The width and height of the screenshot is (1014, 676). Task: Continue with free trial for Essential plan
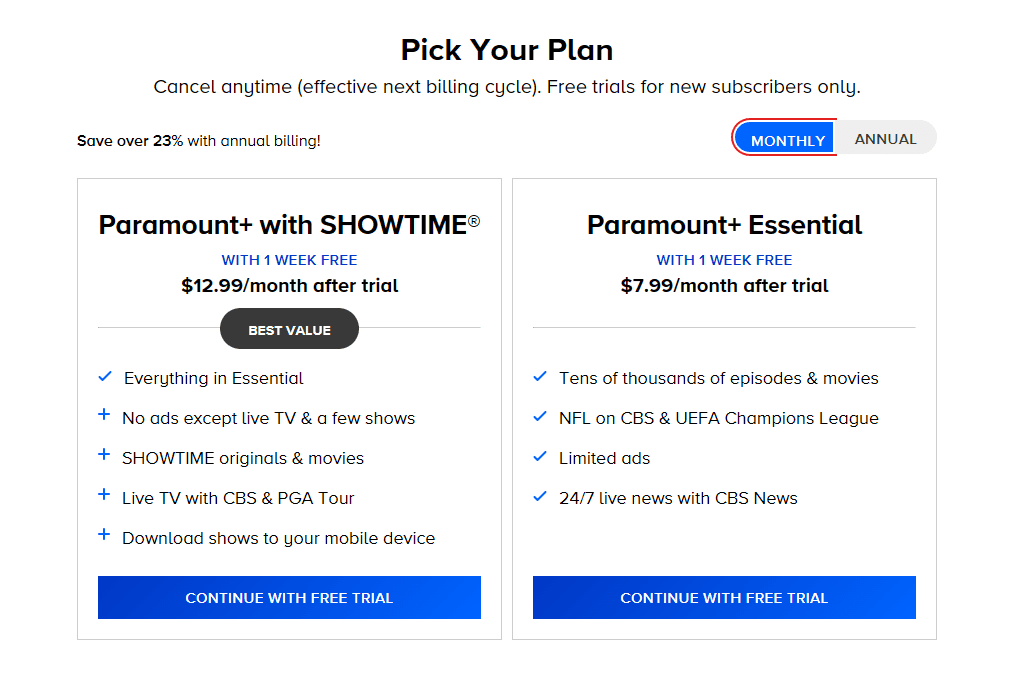724,597
